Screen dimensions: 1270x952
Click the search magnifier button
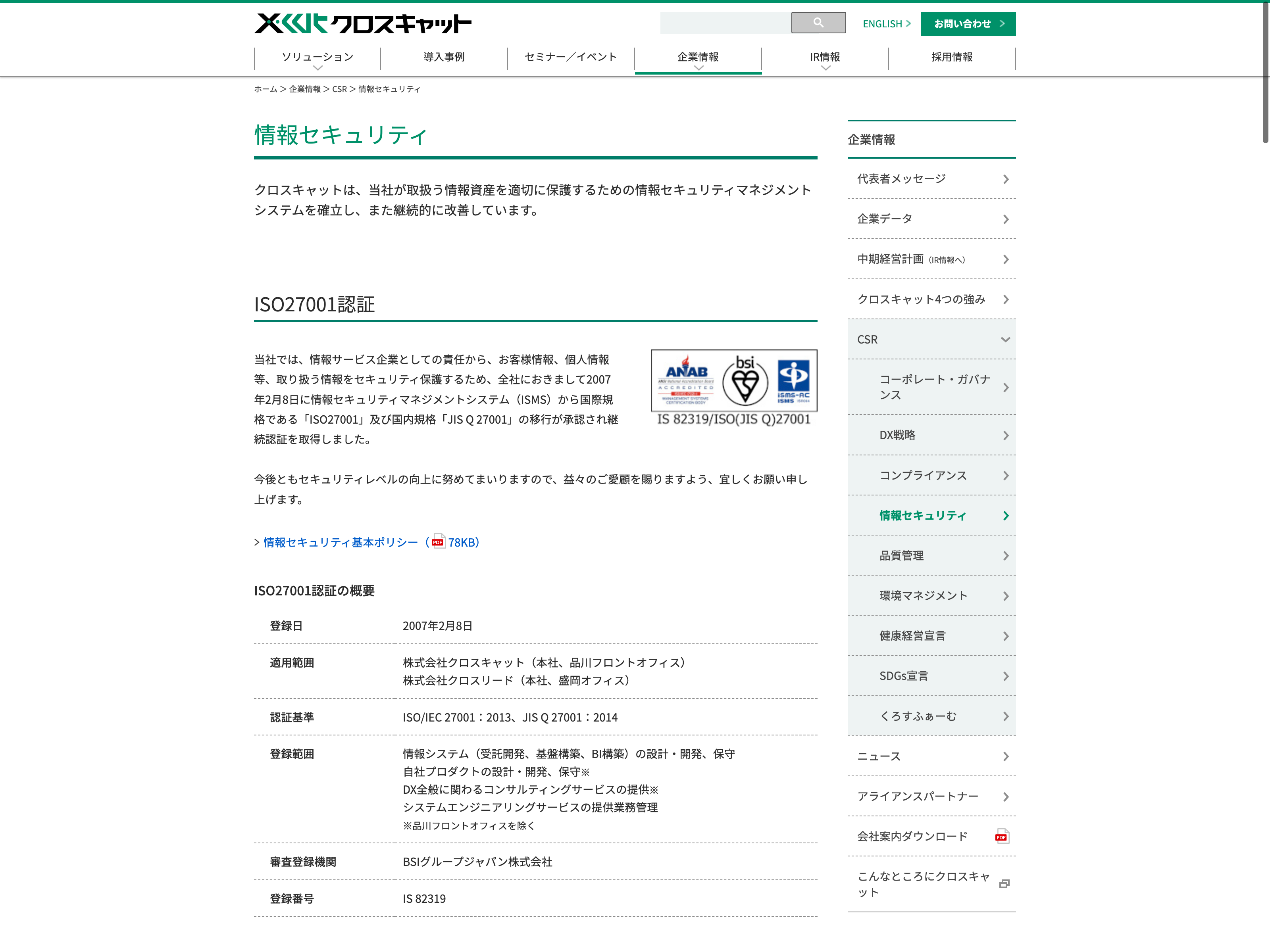point(818,22)
